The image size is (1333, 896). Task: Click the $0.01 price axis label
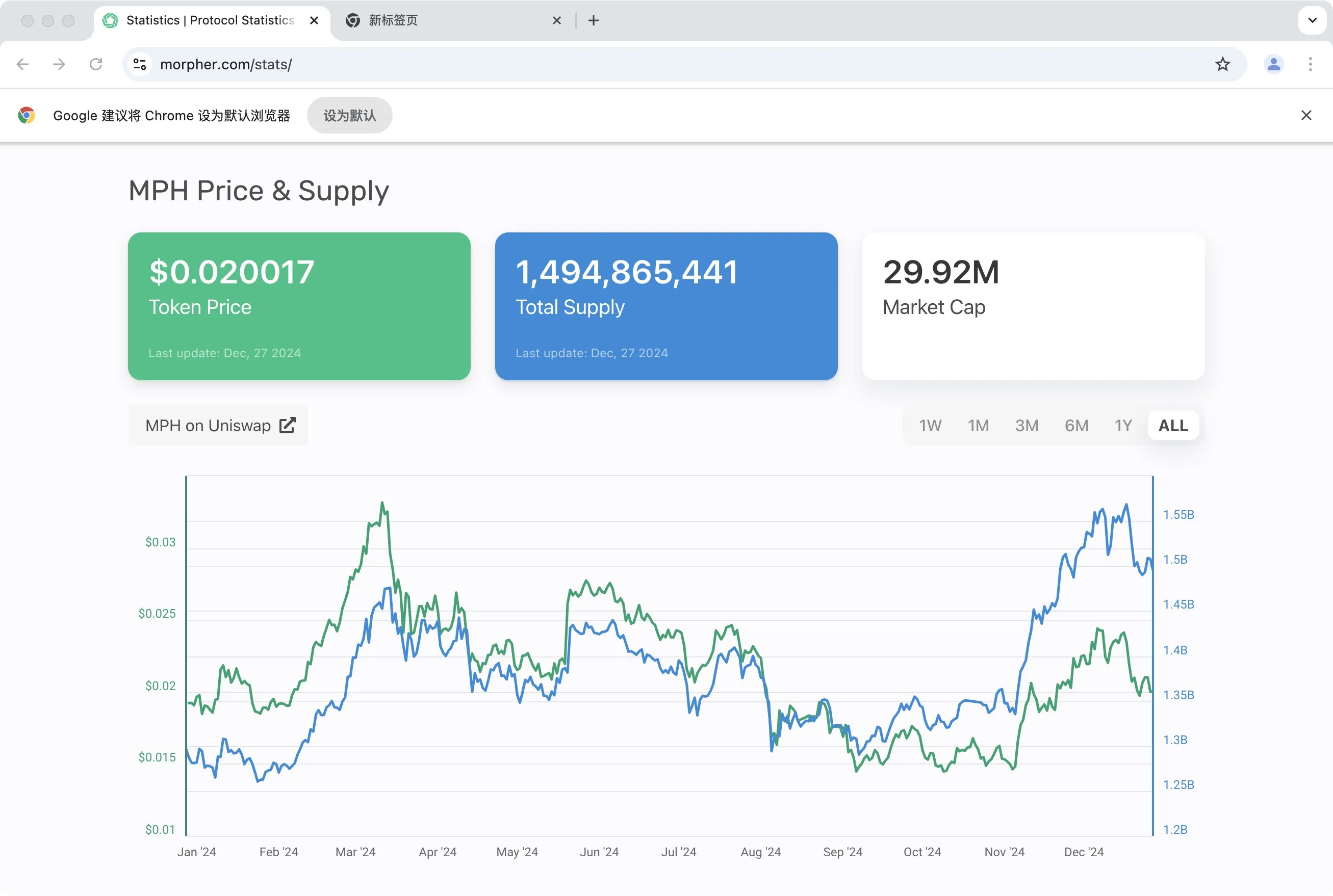[x=160, y=830]
